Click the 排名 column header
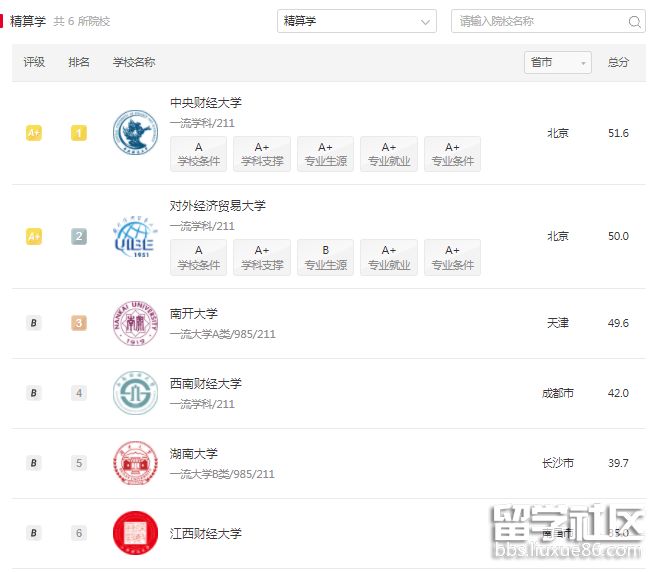 click(79, 62)
